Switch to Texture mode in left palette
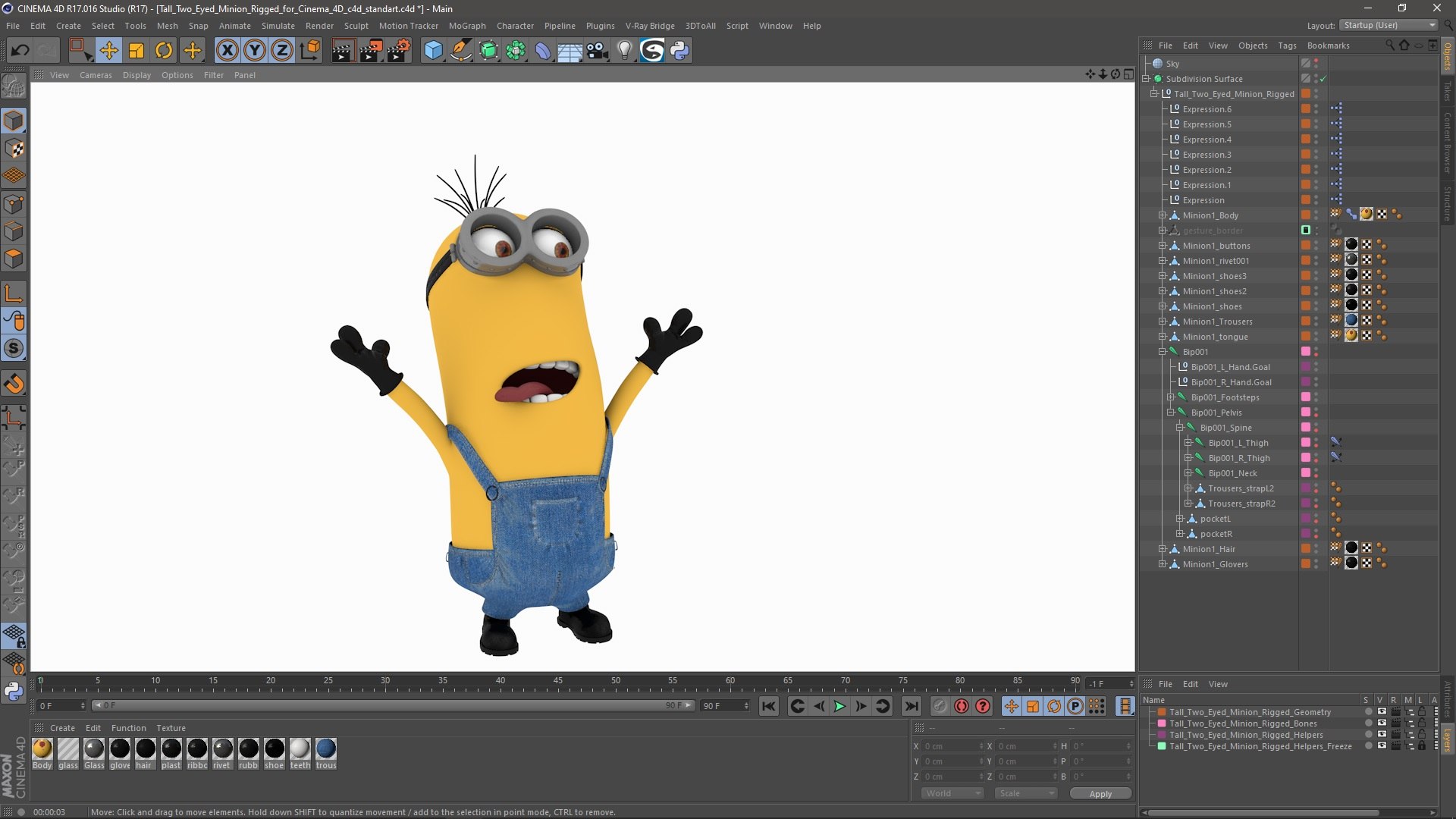This screenshot has width=1456, height=819. [x=14, y=149]
